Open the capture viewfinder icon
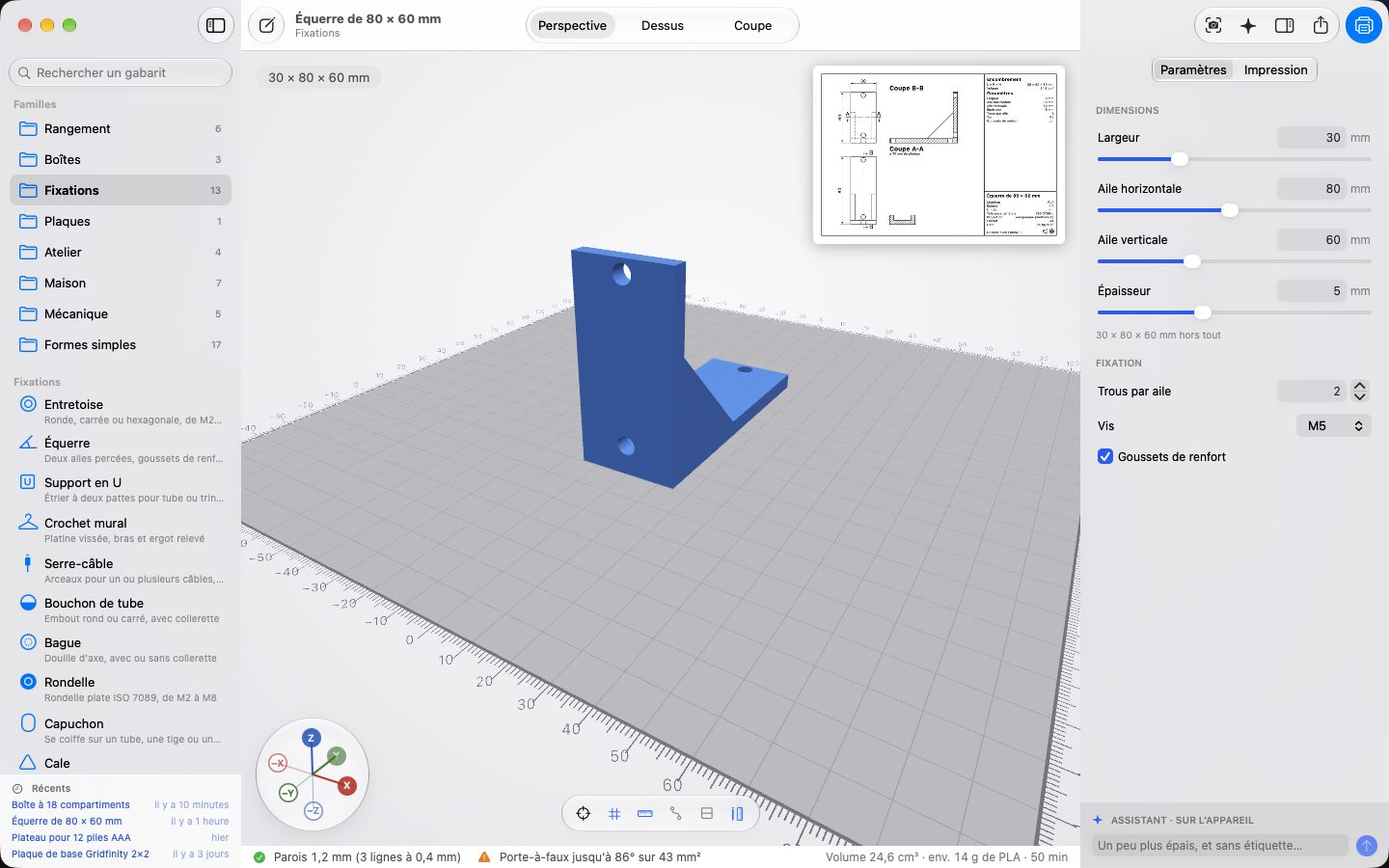Screen dimensions: 1389x868 pyautogui.click(x=1213, y=26)
